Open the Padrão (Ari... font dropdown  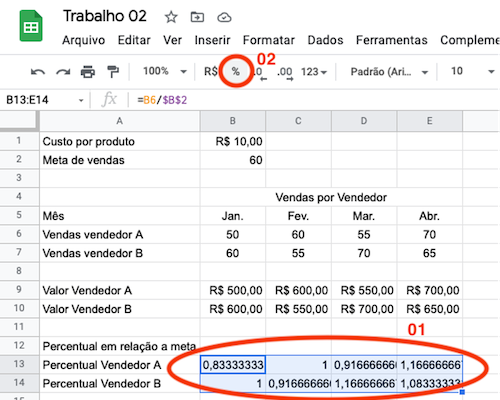(389, 72)
